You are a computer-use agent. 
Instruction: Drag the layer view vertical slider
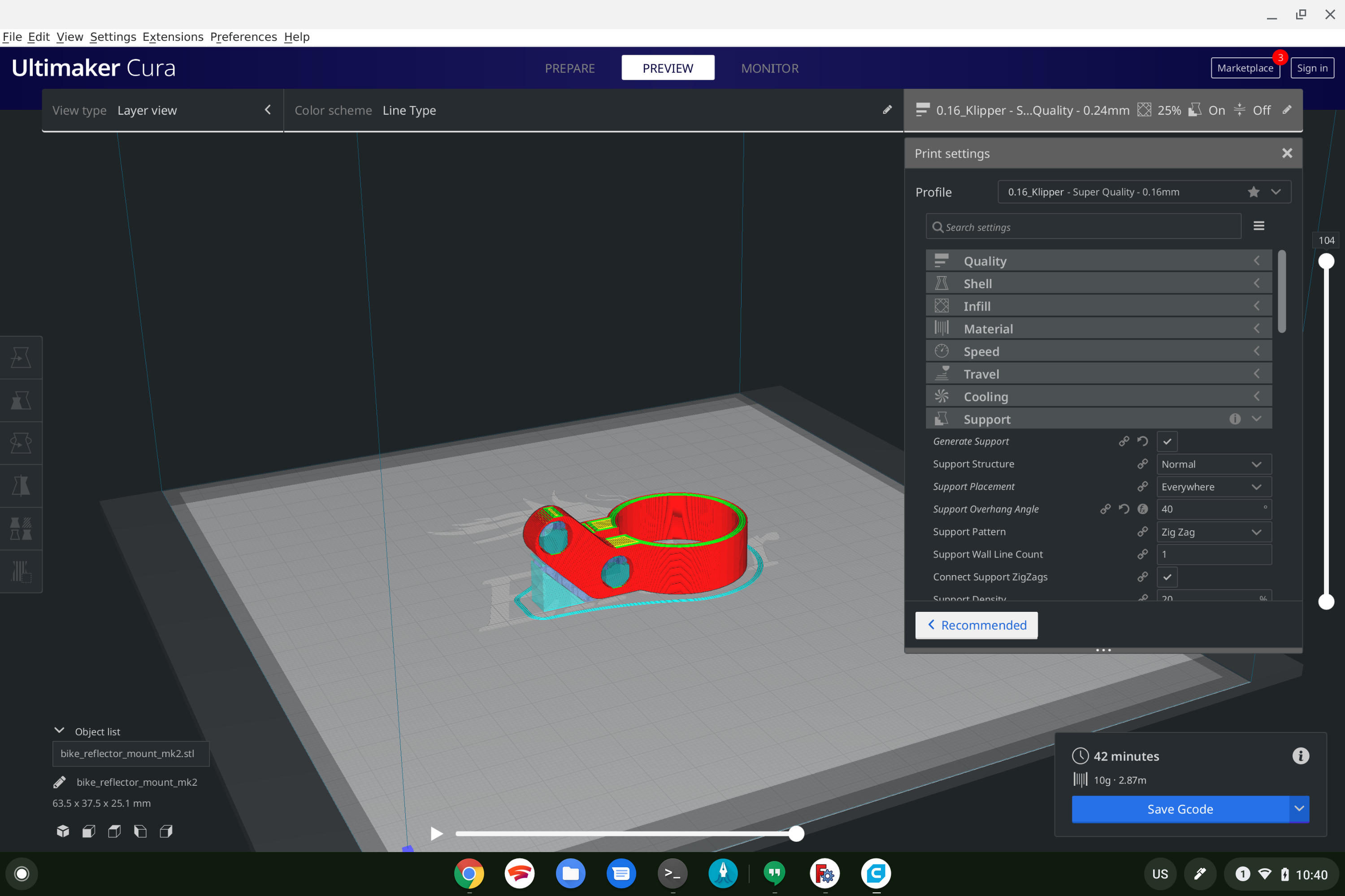(1326, 261)
